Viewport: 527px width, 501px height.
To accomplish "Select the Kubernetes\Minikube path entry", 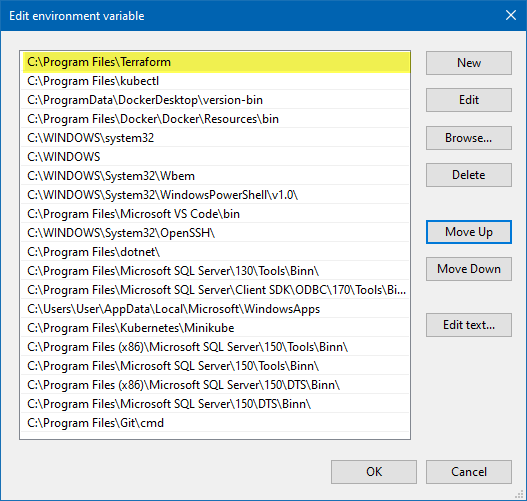I will tap(215, 328).
